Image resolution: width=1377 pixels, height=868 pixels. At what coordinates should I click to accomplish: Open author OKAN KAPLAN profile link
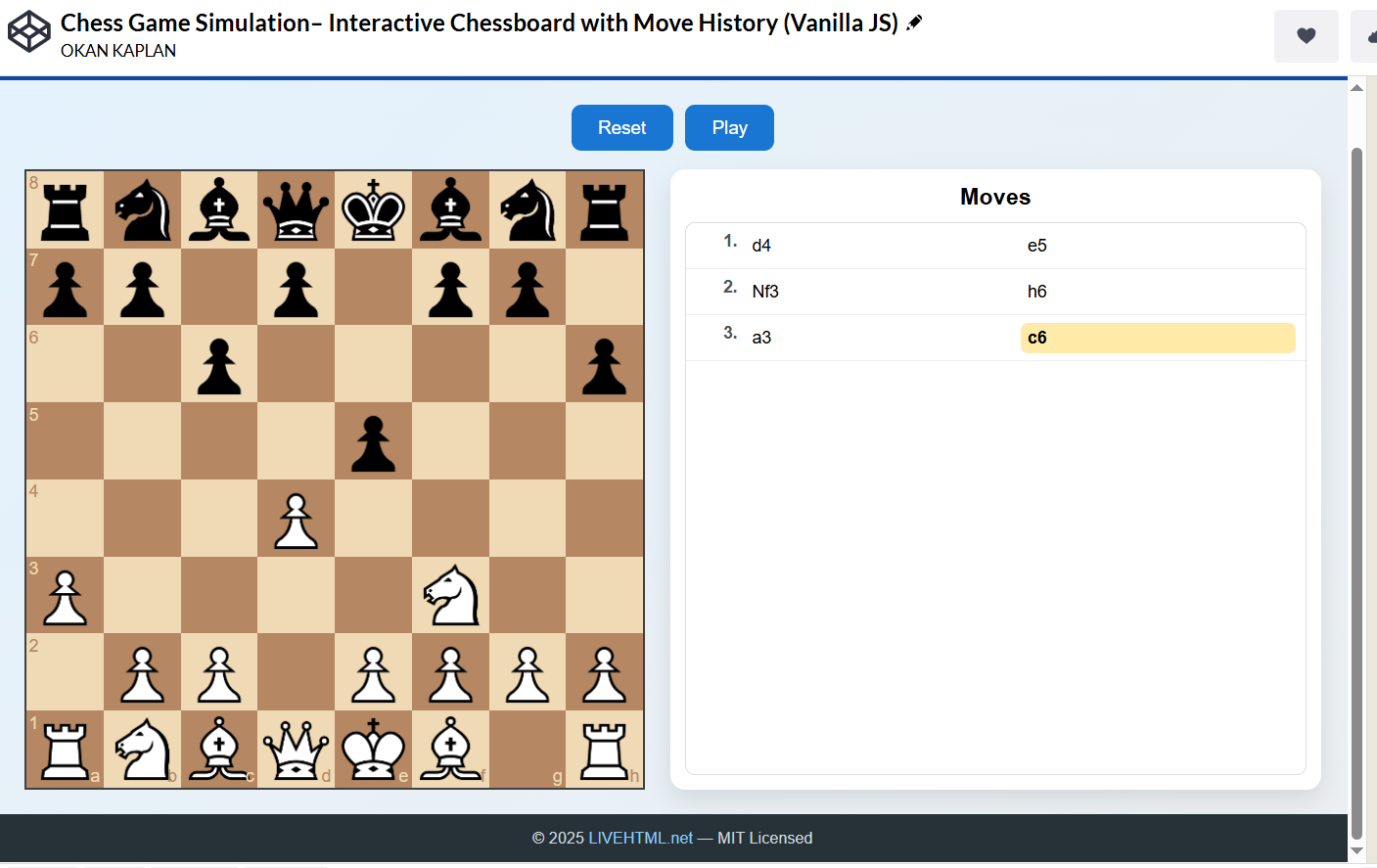click(118, 51)
